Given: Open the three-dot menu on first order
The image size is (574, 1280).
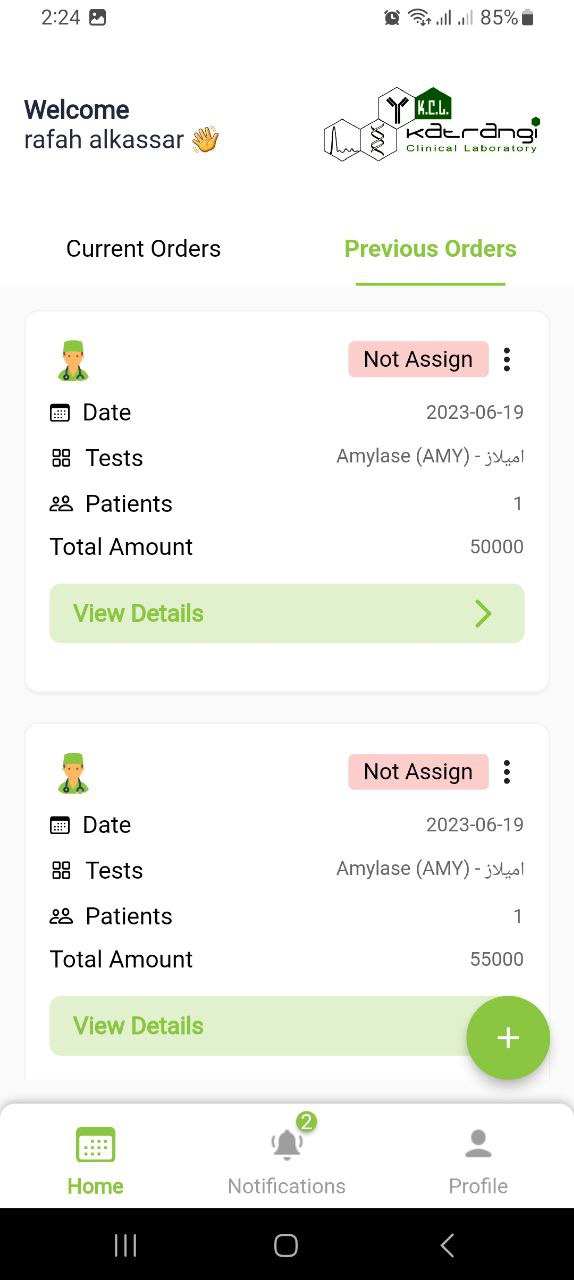Looking at the screenshot, I should click(507, 359).
